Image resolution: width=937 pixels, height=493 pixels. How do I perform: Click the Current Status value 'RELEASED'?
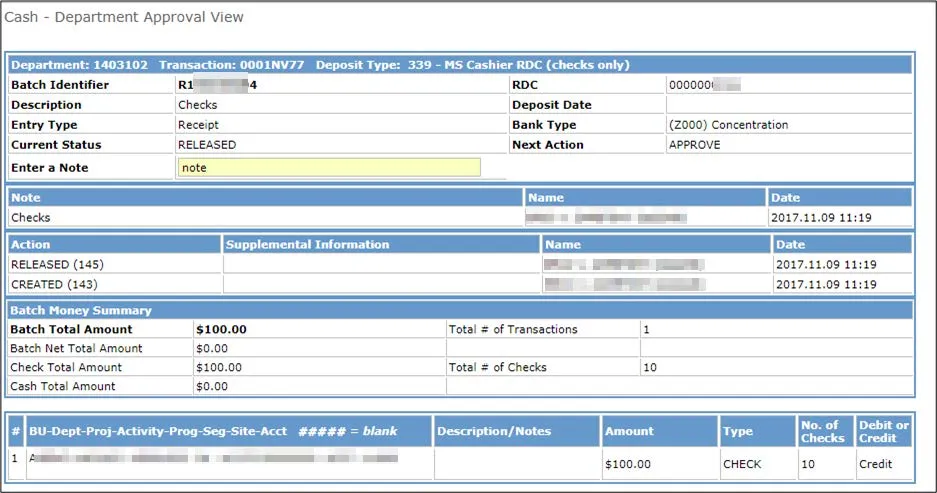point(207,145)
